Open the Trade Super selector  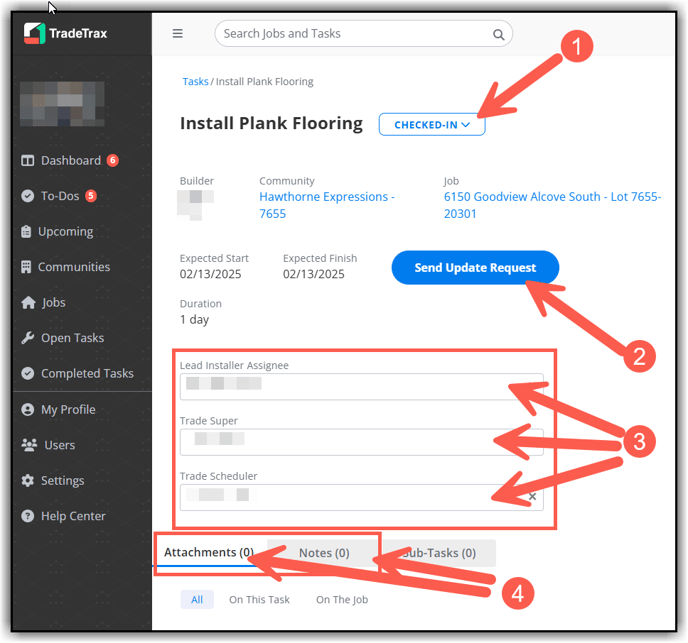(362, 442)
